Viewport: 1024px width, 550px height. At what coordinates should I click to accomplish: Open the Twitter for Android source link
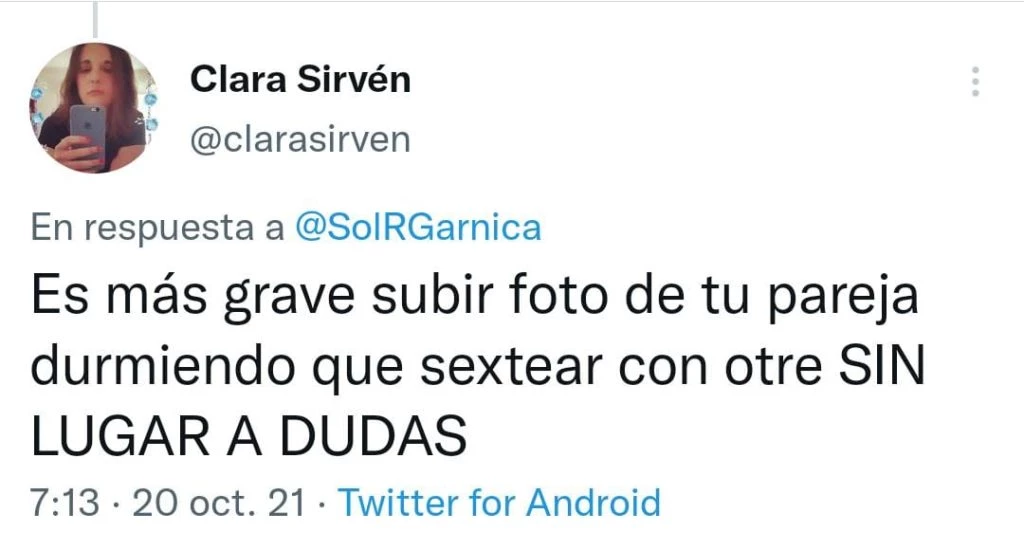coord(500,502)
